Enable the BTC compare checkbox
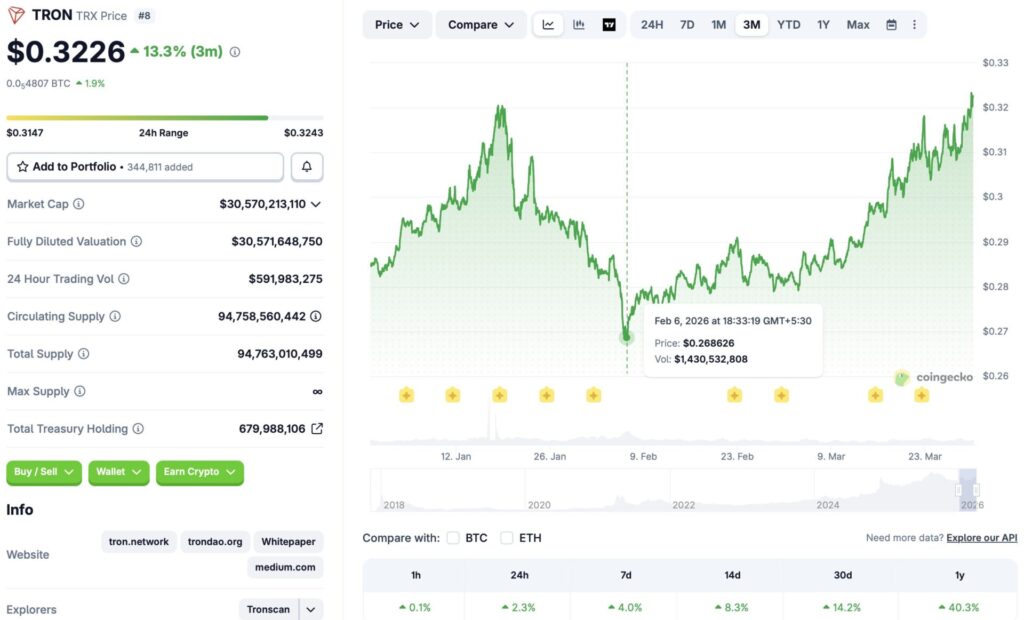 pos(454,537)
